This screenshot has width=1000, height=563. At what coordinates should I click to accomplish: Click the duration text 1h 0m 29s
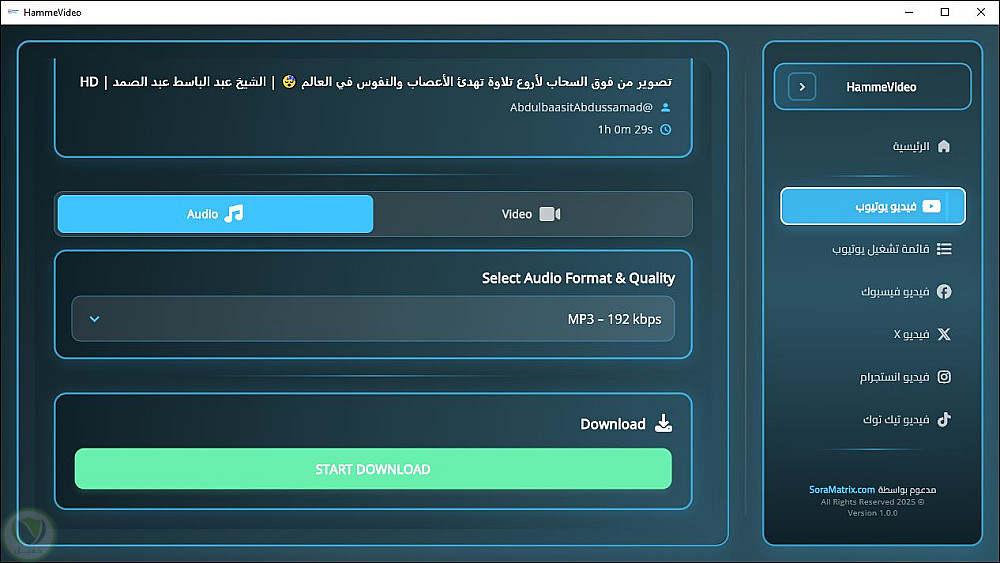(x=625, y=129)
